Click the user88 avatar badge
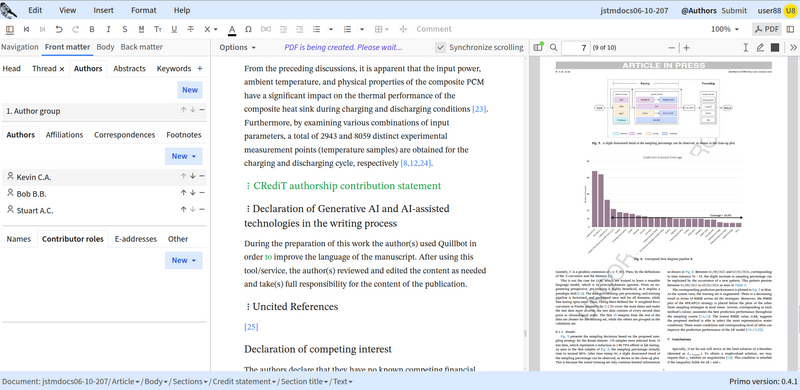 point(790,10)
